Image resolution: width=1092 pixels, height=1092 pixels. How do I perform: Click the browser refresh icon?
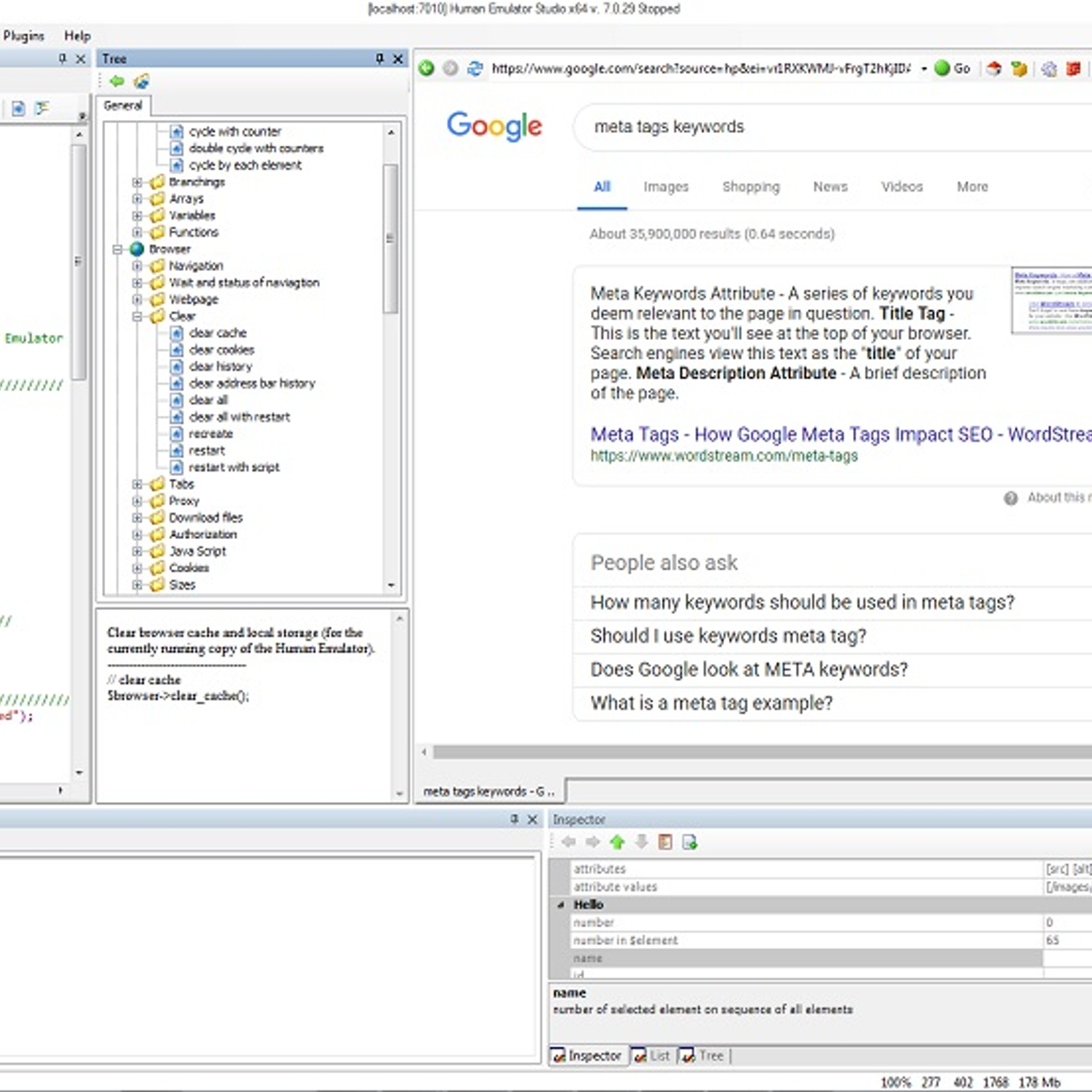474,68
